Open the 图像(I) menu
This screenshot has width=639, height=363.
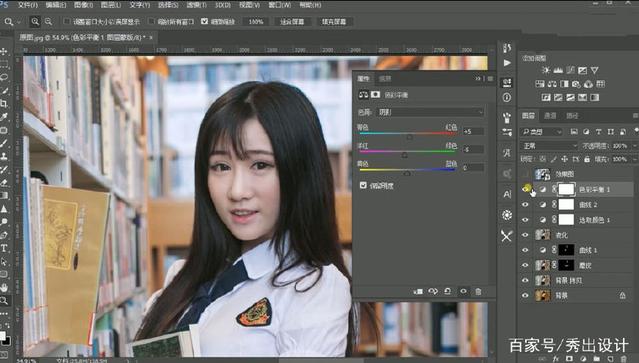pos(83,5)
